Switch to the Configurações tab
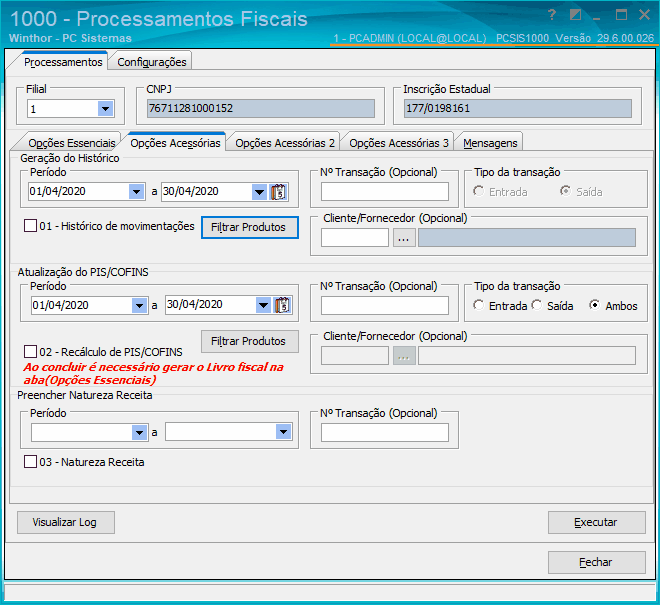 152,62
